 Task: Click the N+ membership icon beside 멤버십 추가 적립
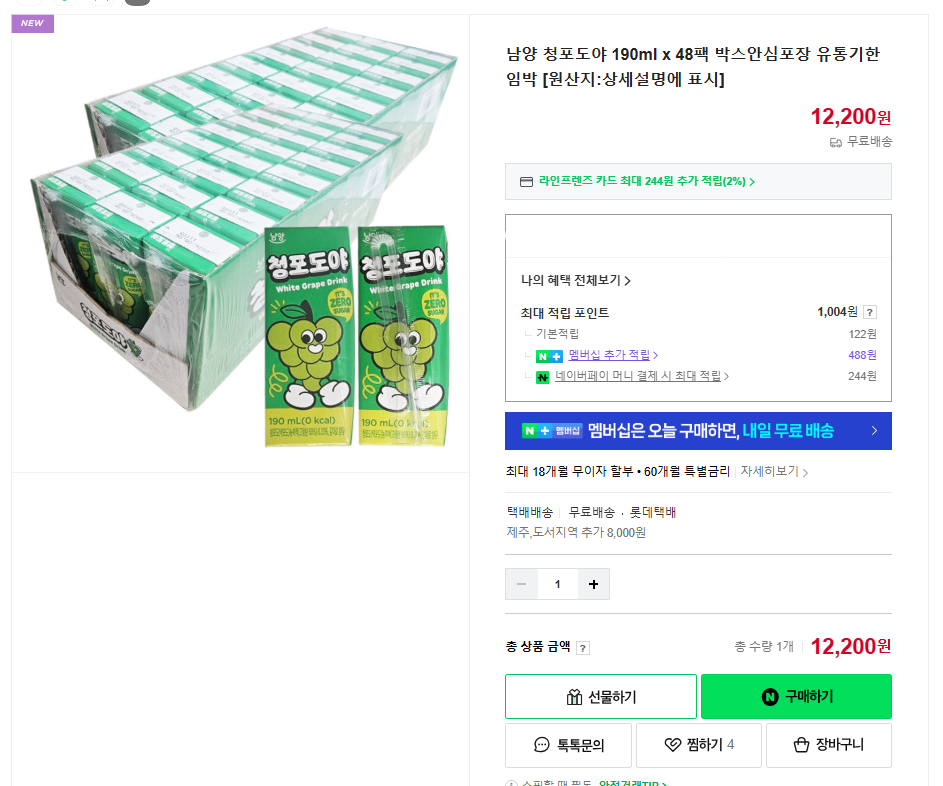coord(549,355)
